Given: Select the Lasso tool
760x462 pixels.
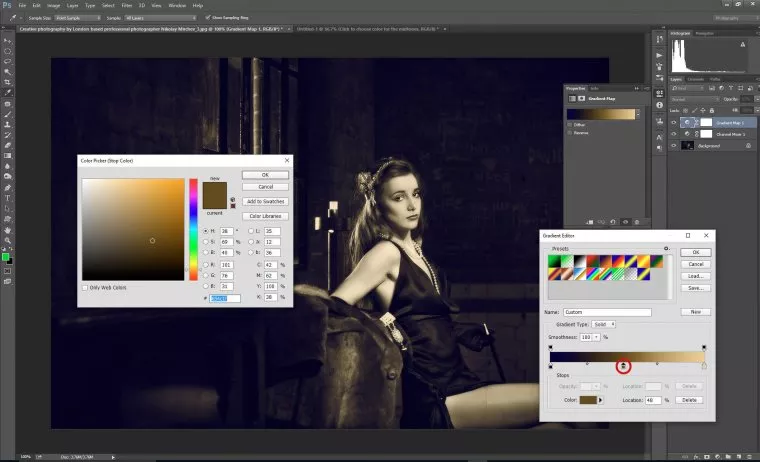Looking at the screenshot, I should point(7,62).
